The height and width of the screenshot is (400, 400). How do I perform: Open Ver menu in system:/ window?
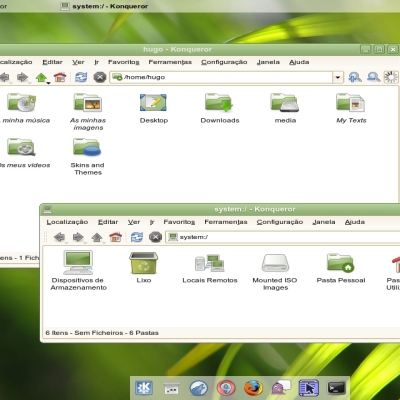click(134, 222)
